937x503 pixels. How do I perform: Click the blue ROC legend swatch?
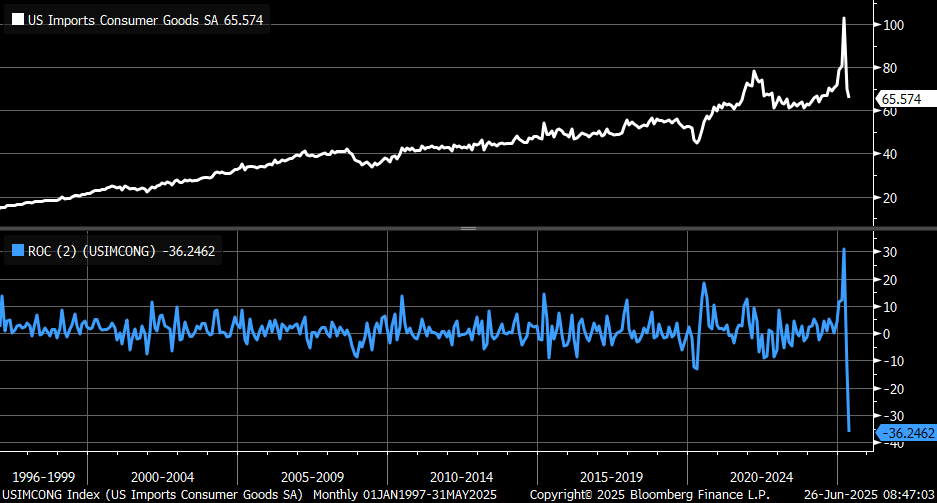point(18,250)
